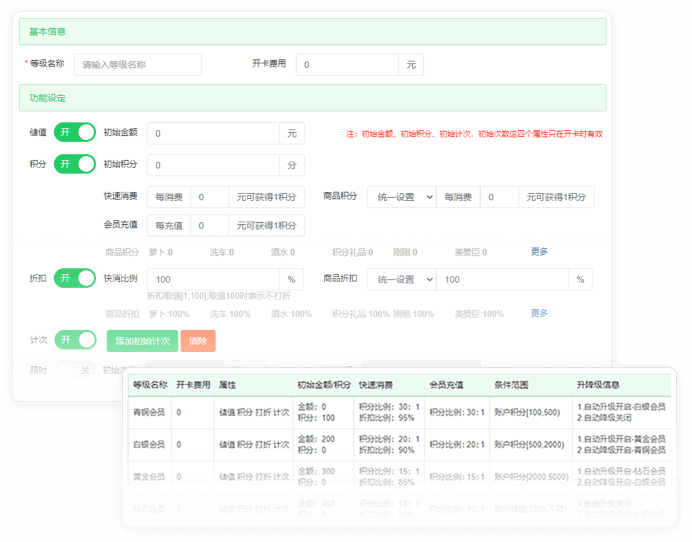Click the red 注 notice text
692x542 pixels.
(x=474, y=134)
